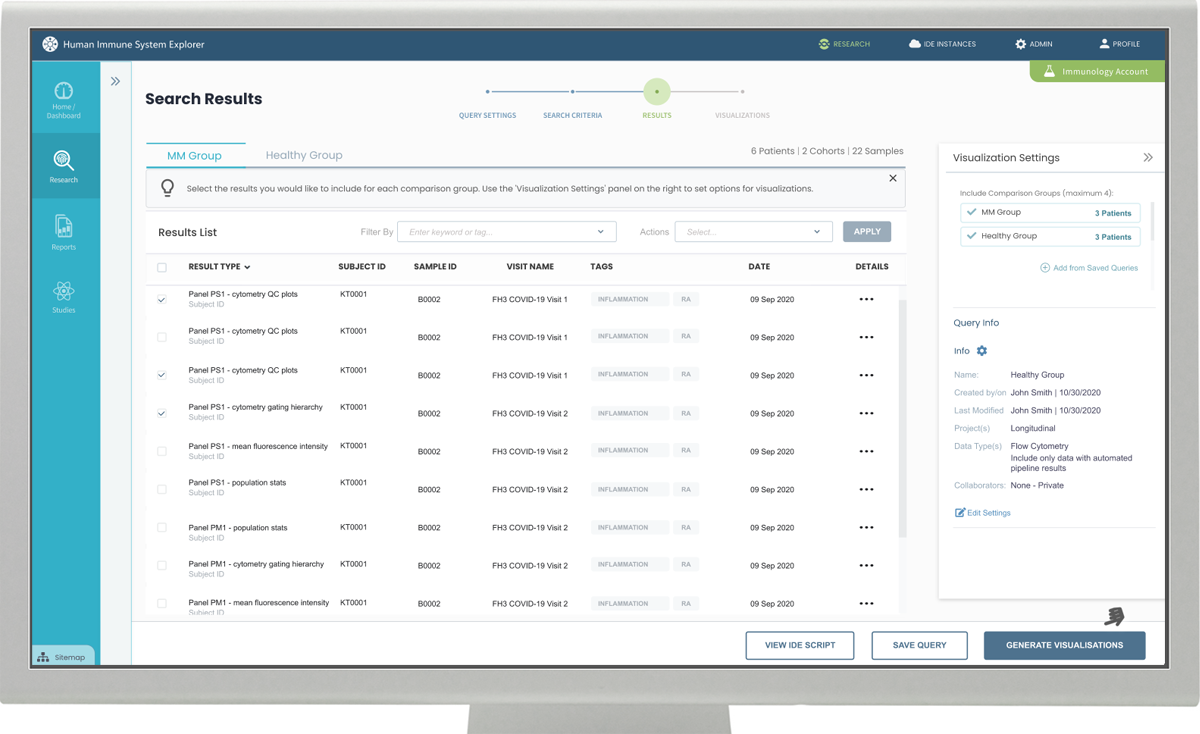This screenshot has height=734, width=1200.
Task: Close the lightbulb hint banner
Action: (x=893, y=178)
